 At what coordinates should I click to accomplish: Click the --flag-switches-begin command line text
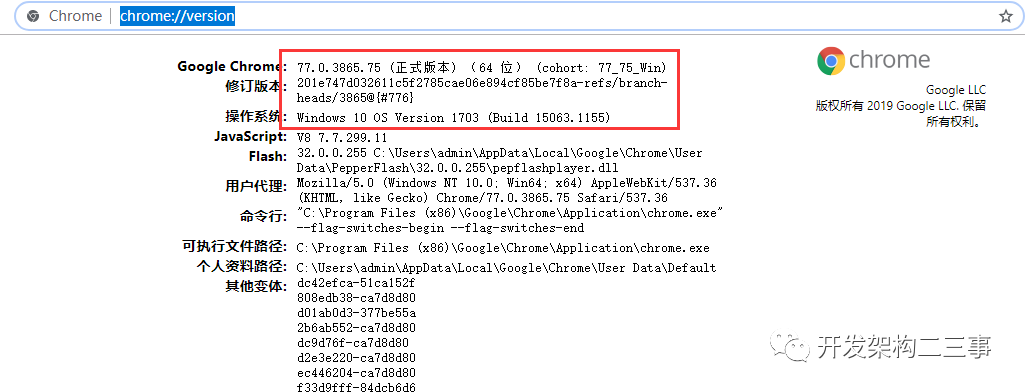point(440,228)
